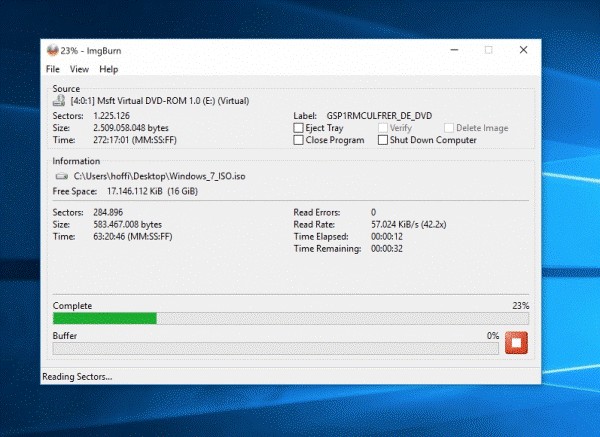Click read sectors value 284.896
The width and height of the screenshot is (600, 437).
pyautogui.click(x=108, y=212)
